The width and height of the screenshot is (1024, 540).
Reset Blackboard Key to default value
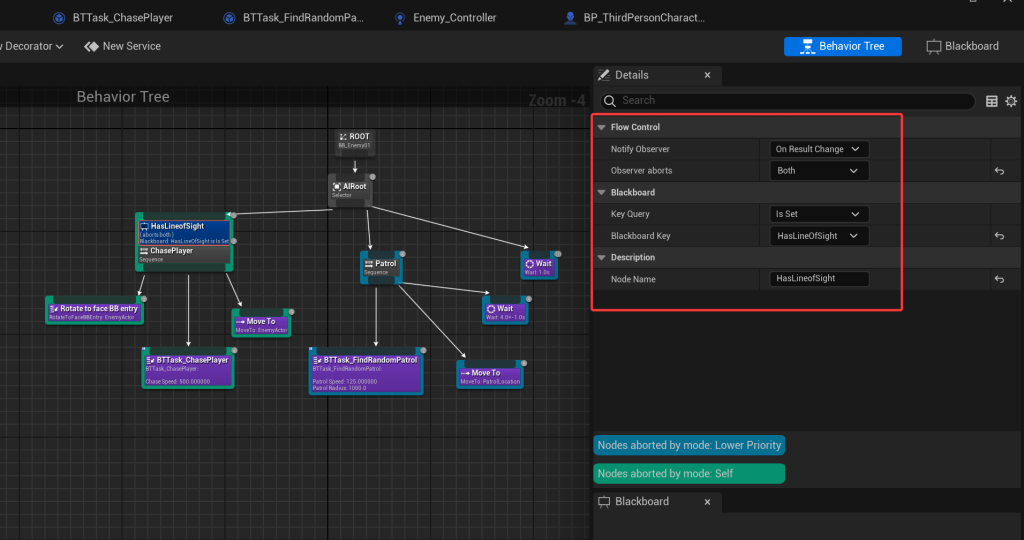998,236
